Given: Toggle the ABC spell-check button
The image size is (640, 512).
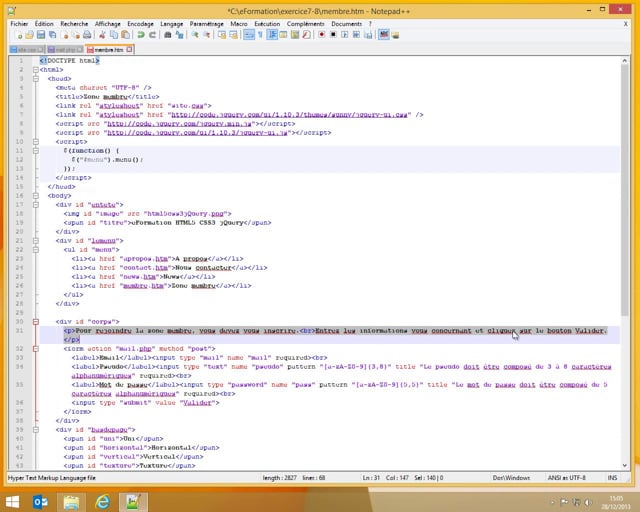Looking at the screenshot, I should point(383,35).
